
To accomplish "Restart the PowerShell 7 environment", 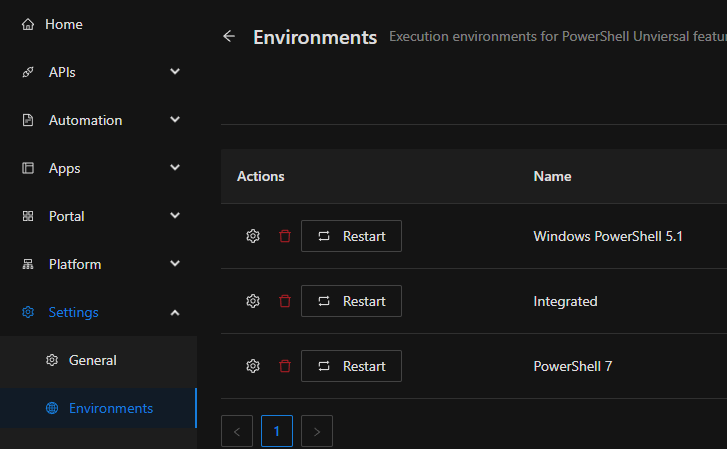I will 351,366.
